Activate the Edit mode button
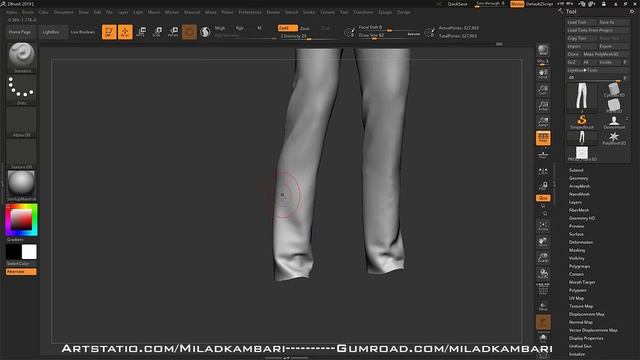This screenshot has height=360, width=640. (109, 32)
